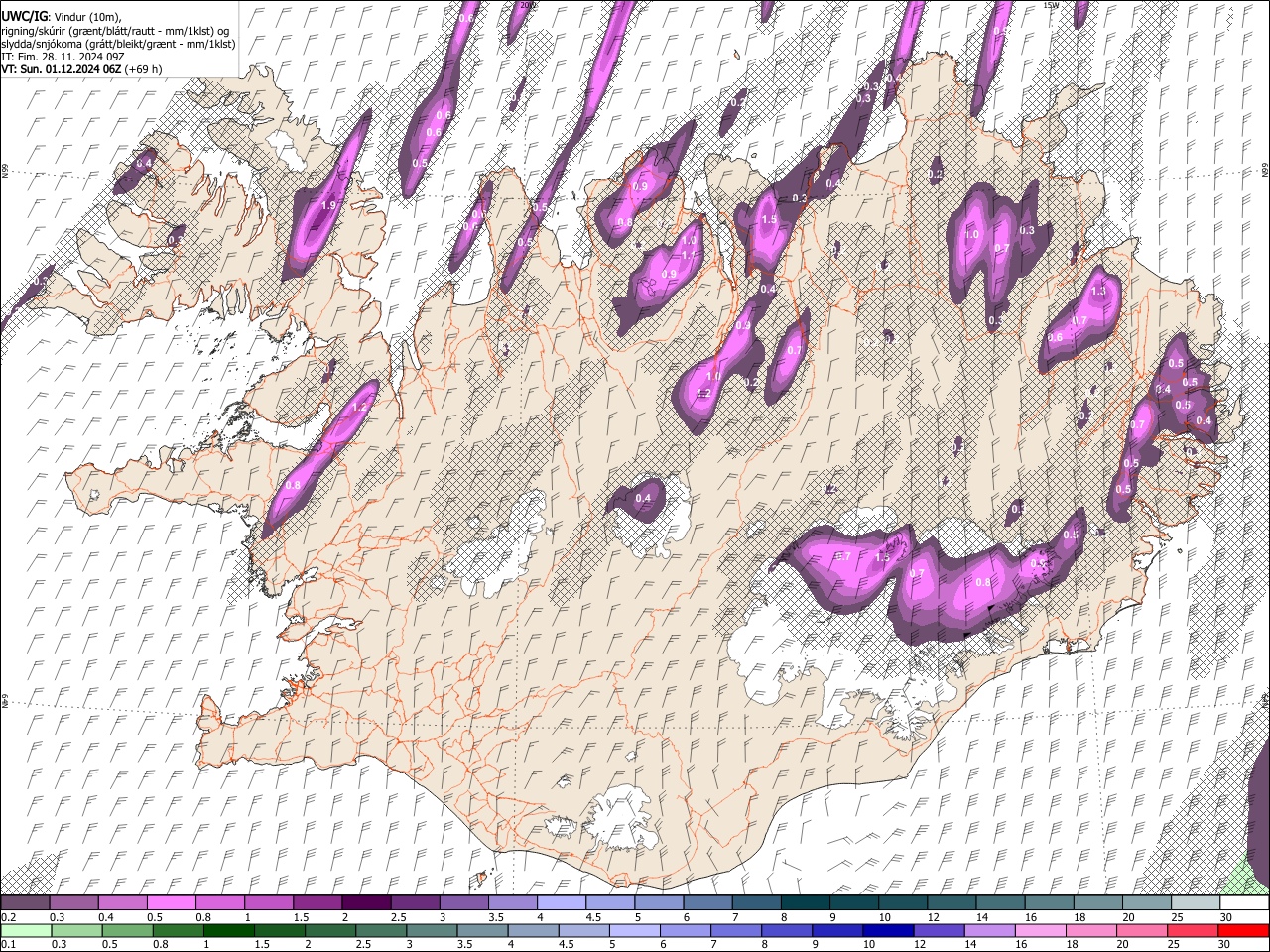Click the 'VT: Sun. 01.12.2024 06Z (+69 h)' line
Screen dimensions: 1270x952
pos(81,69)
